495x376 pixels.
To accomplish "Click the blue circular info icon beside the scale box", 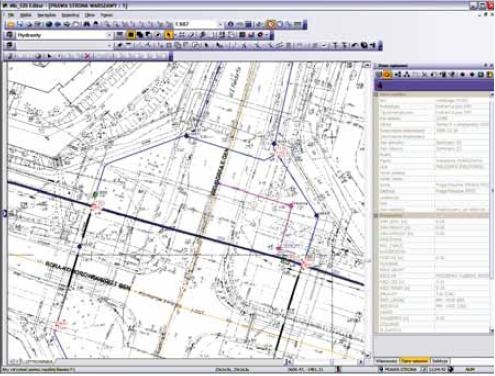I will (230, 24).
